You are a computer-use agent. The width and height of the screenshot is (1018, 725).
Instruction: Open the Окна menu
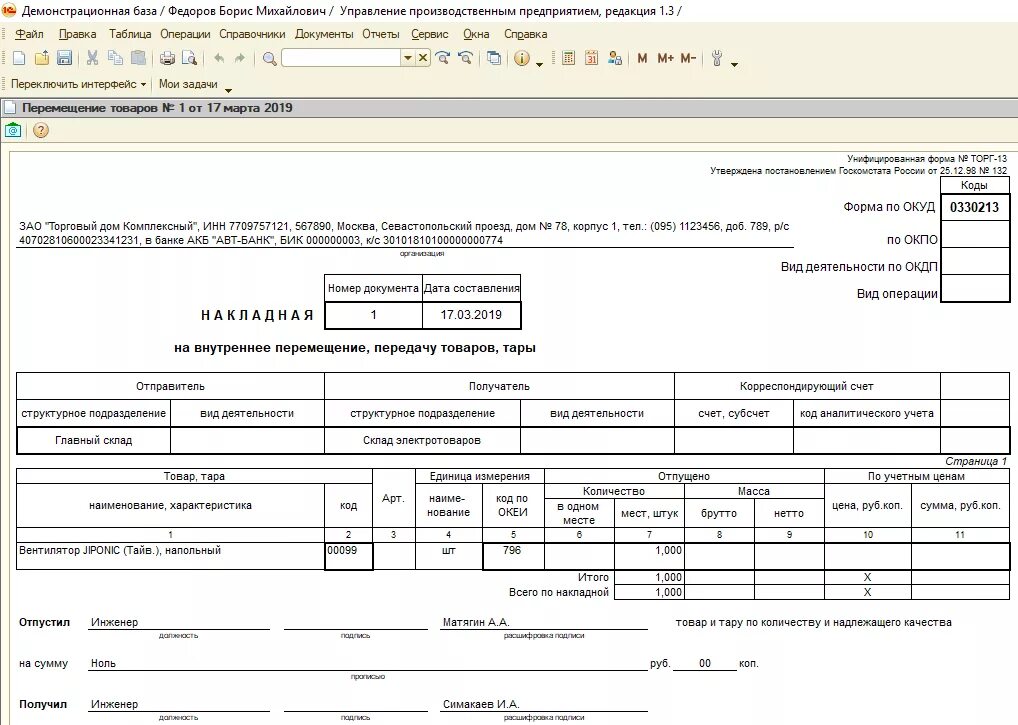pyautogui.click(x=476, y=34)
